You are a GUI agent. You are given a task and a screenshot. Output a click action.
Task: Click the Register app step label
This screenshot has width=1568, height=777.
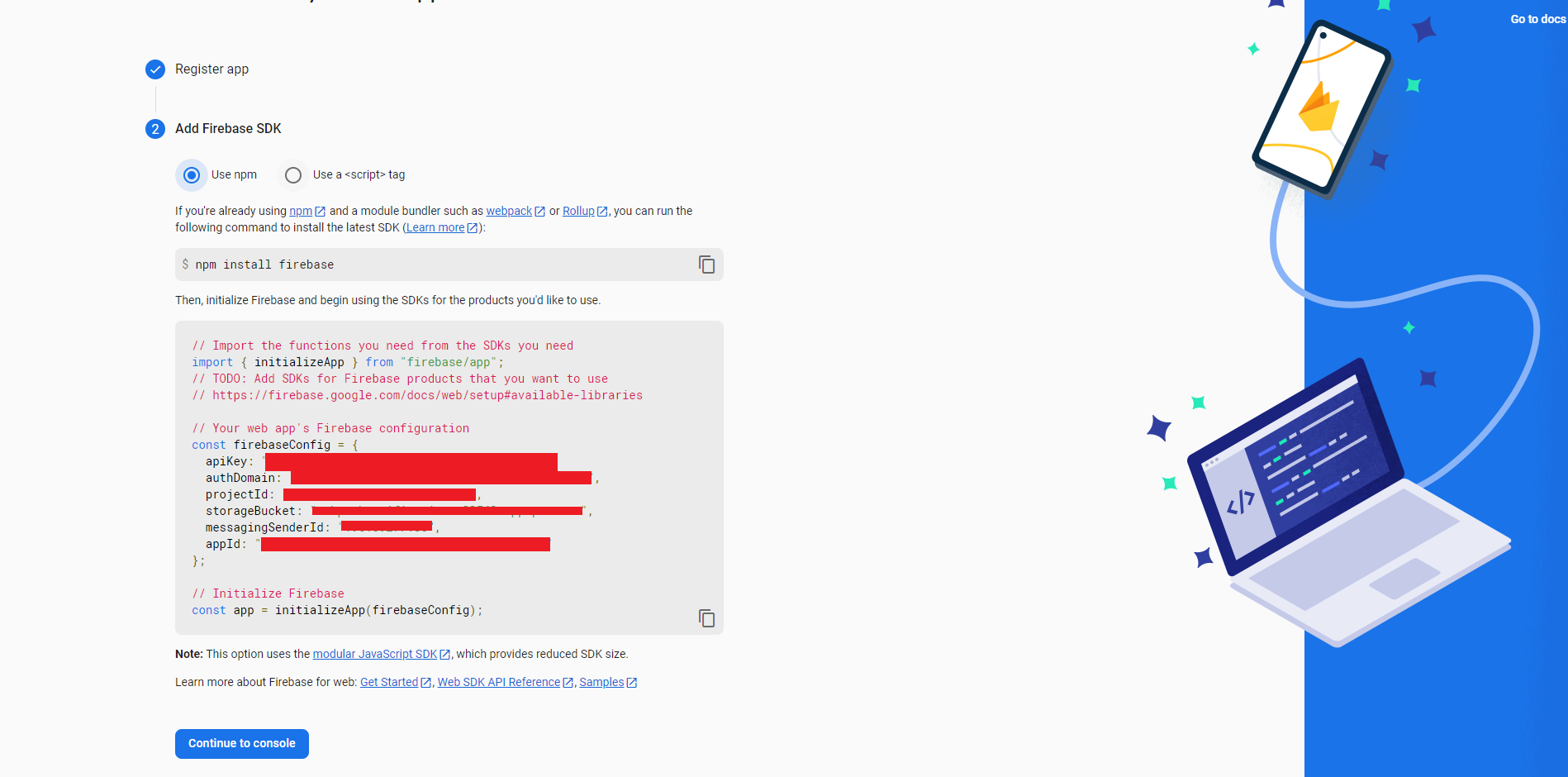click(211, 69)
